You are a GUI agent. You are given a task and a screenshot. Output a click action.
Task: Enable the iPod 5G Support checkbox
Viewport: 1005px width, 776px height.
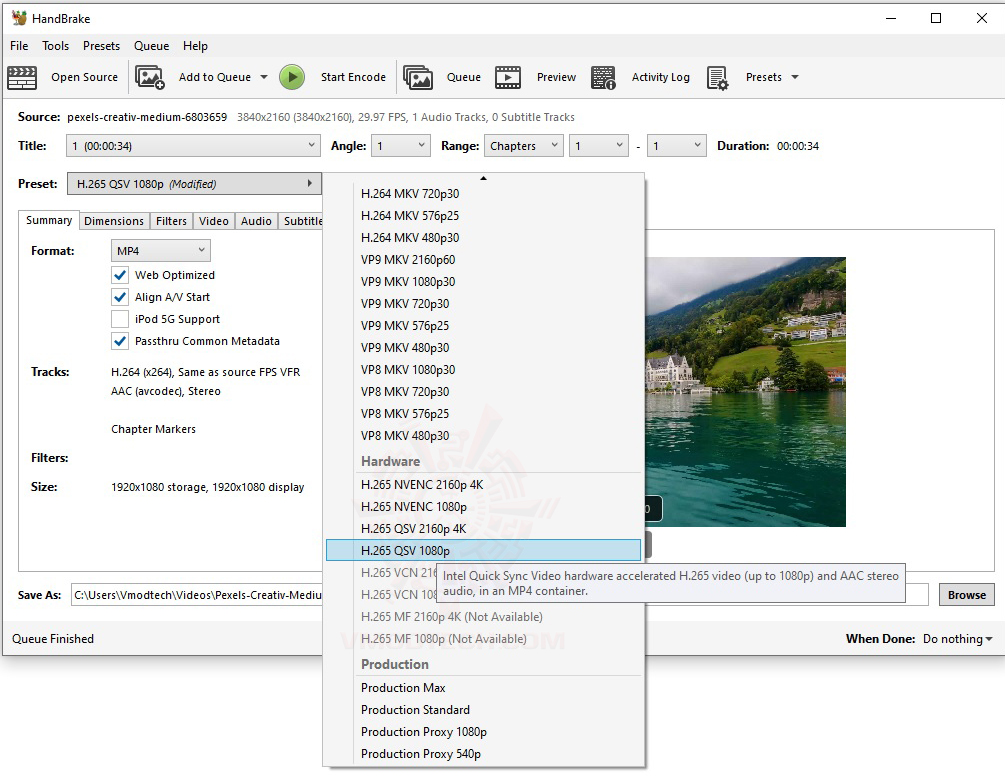coord(120,319)
